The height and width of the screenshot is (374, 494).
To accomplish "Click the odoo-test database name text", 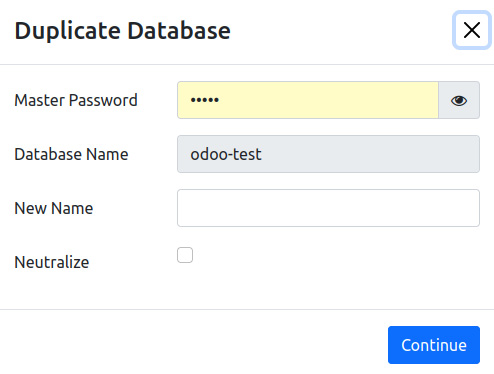I will tap(226, 154).
